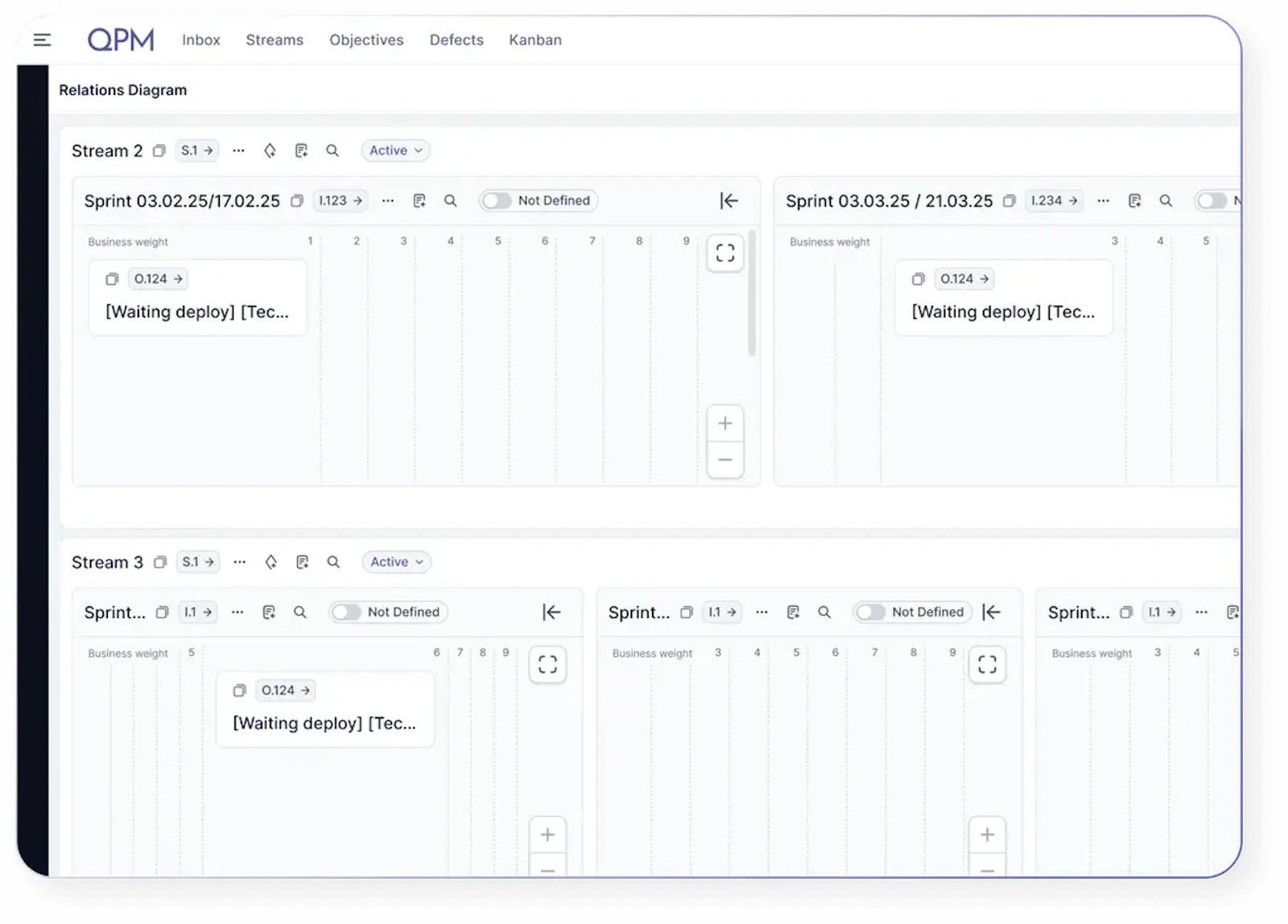
Task: Select Waiting deploy card in Sprint 03.03.25 / 21.03.25
Action: pyautogui.click(x=1004, y=297)
